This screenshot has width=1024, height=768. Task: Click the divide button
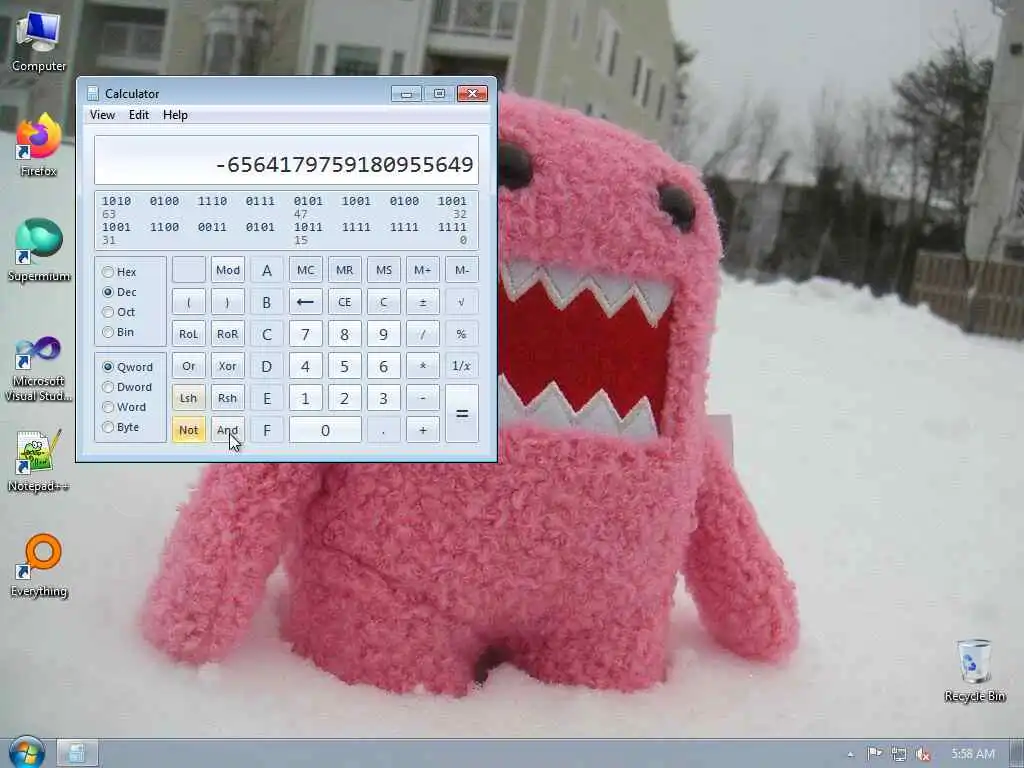pos(423,334)
